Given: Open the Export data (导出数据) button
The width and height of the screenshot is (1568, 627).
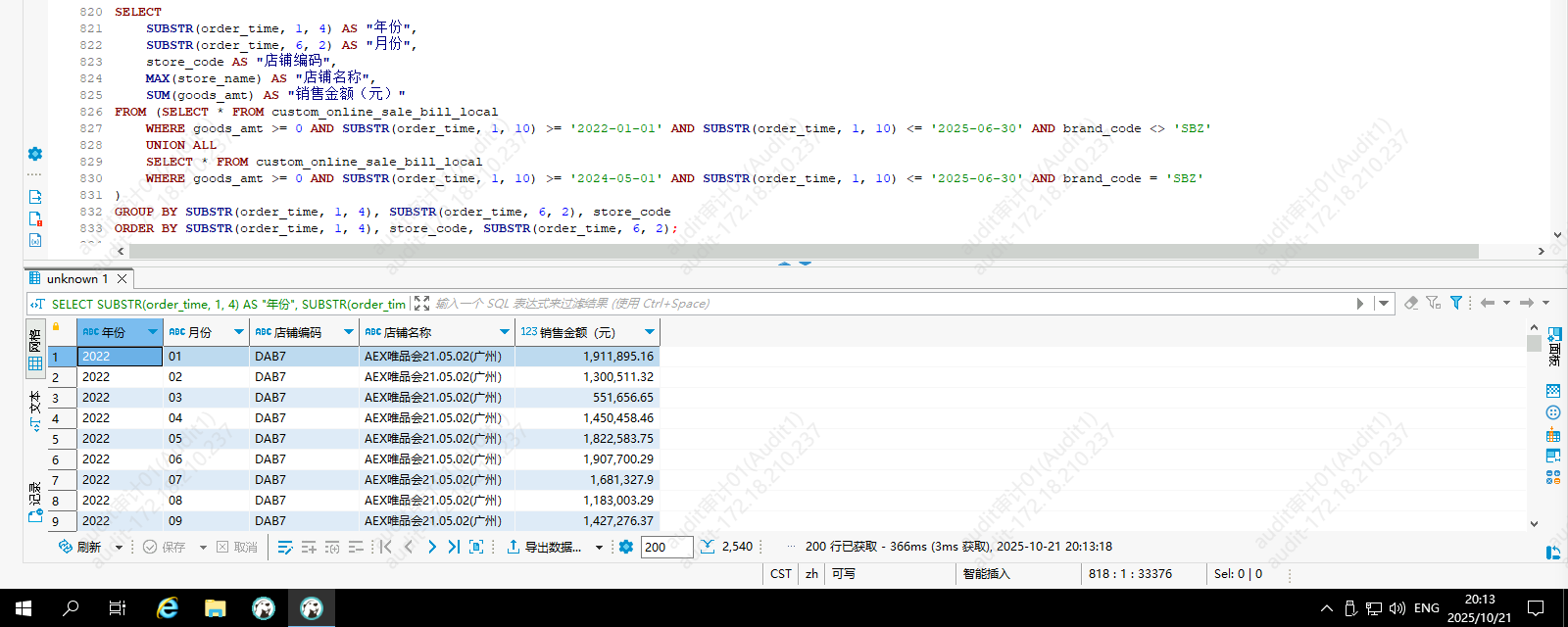Looking at the screenshot, I should coord(544,547).
